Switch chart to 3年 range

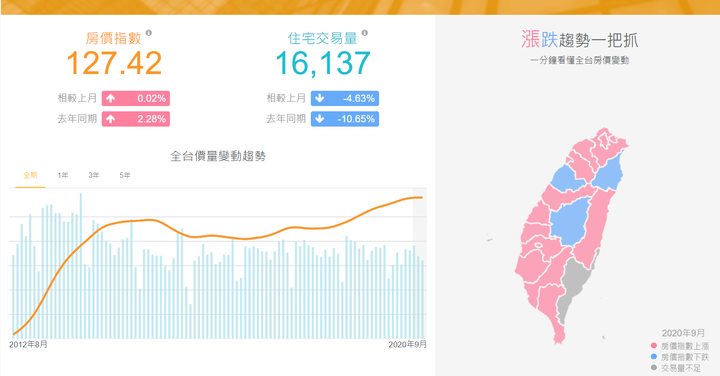94,175
